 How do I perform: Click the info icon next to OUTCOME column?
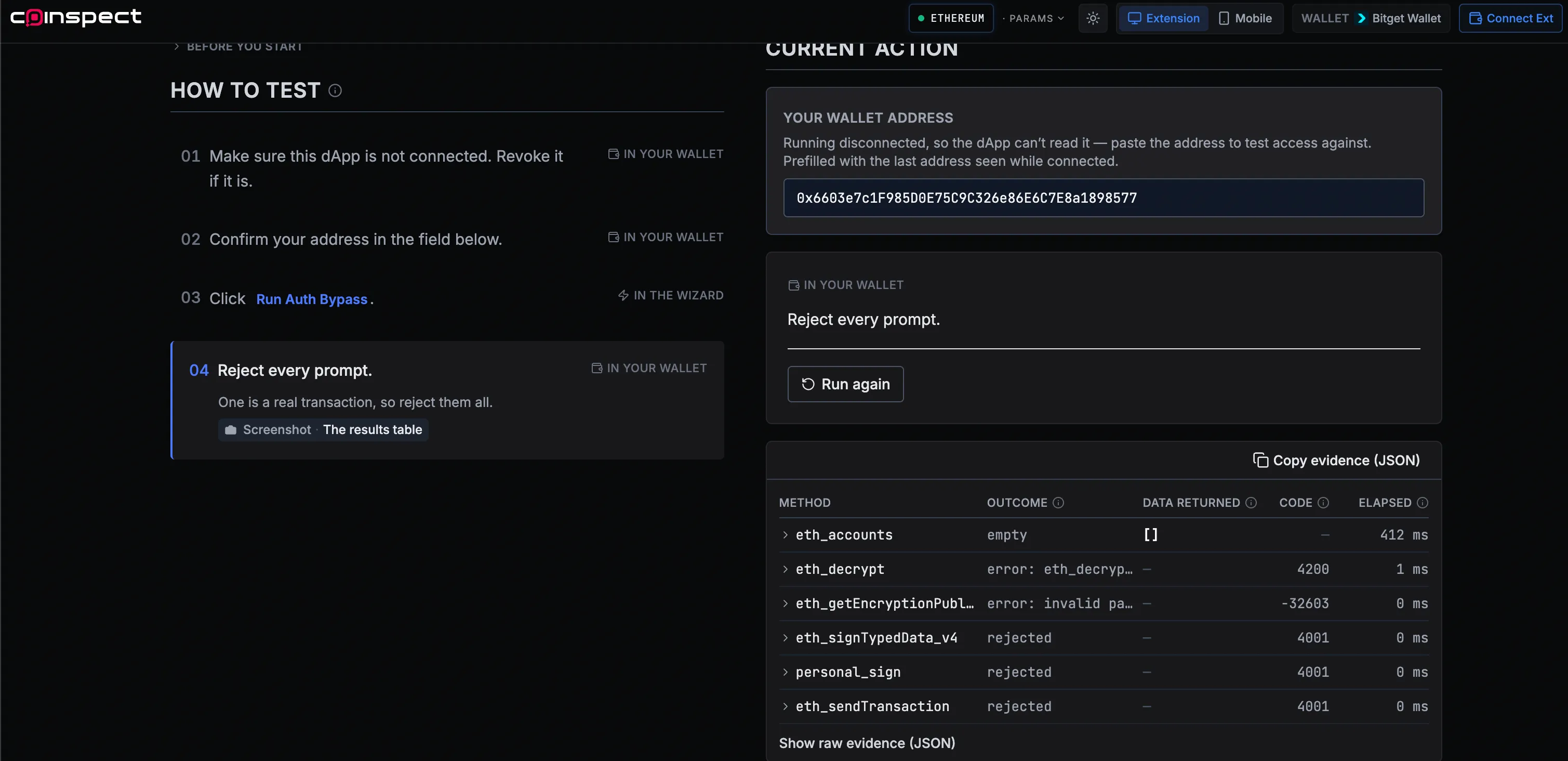point(1058,502)
